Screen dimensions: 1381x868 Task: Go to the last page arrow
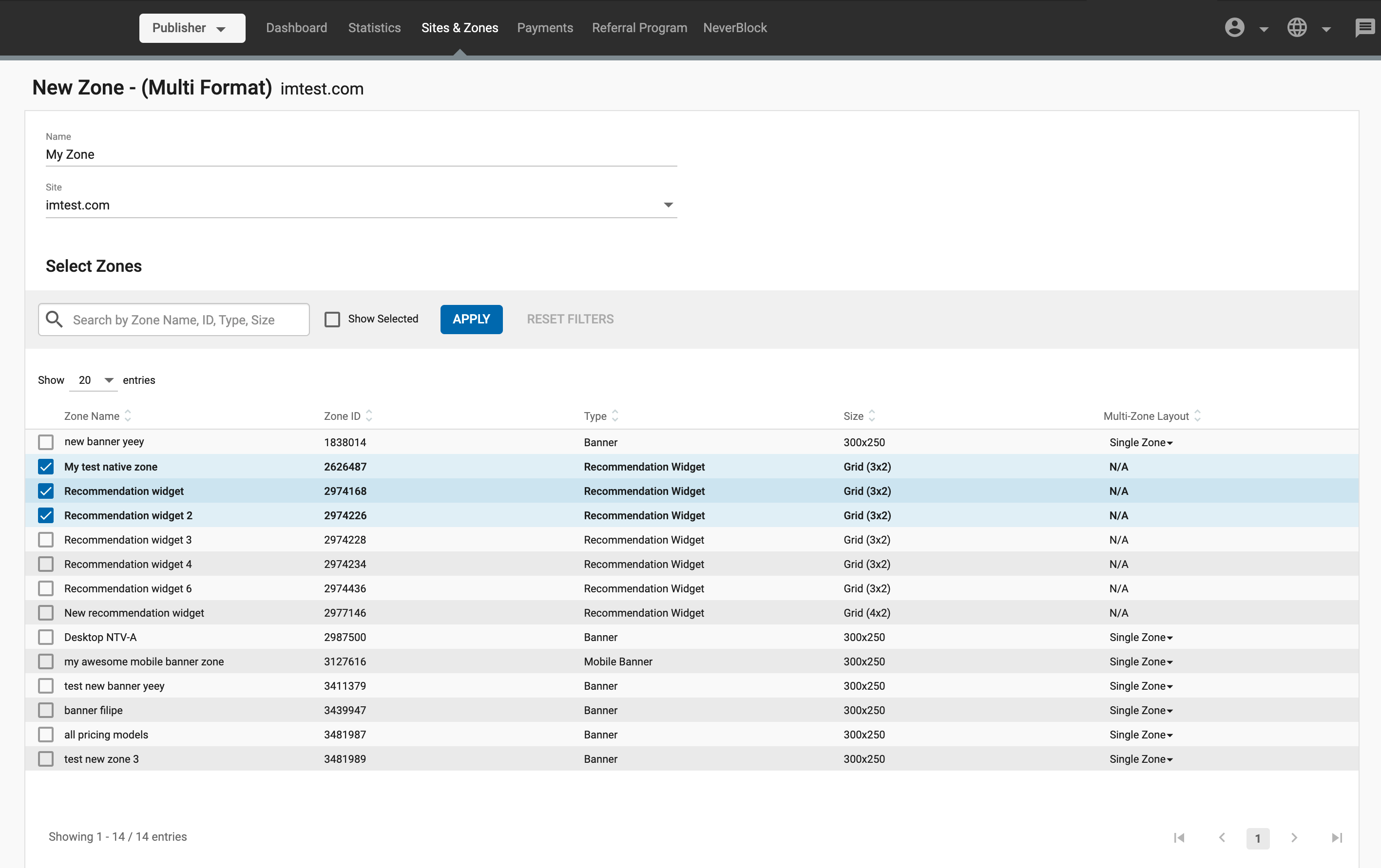(1336, 838)
